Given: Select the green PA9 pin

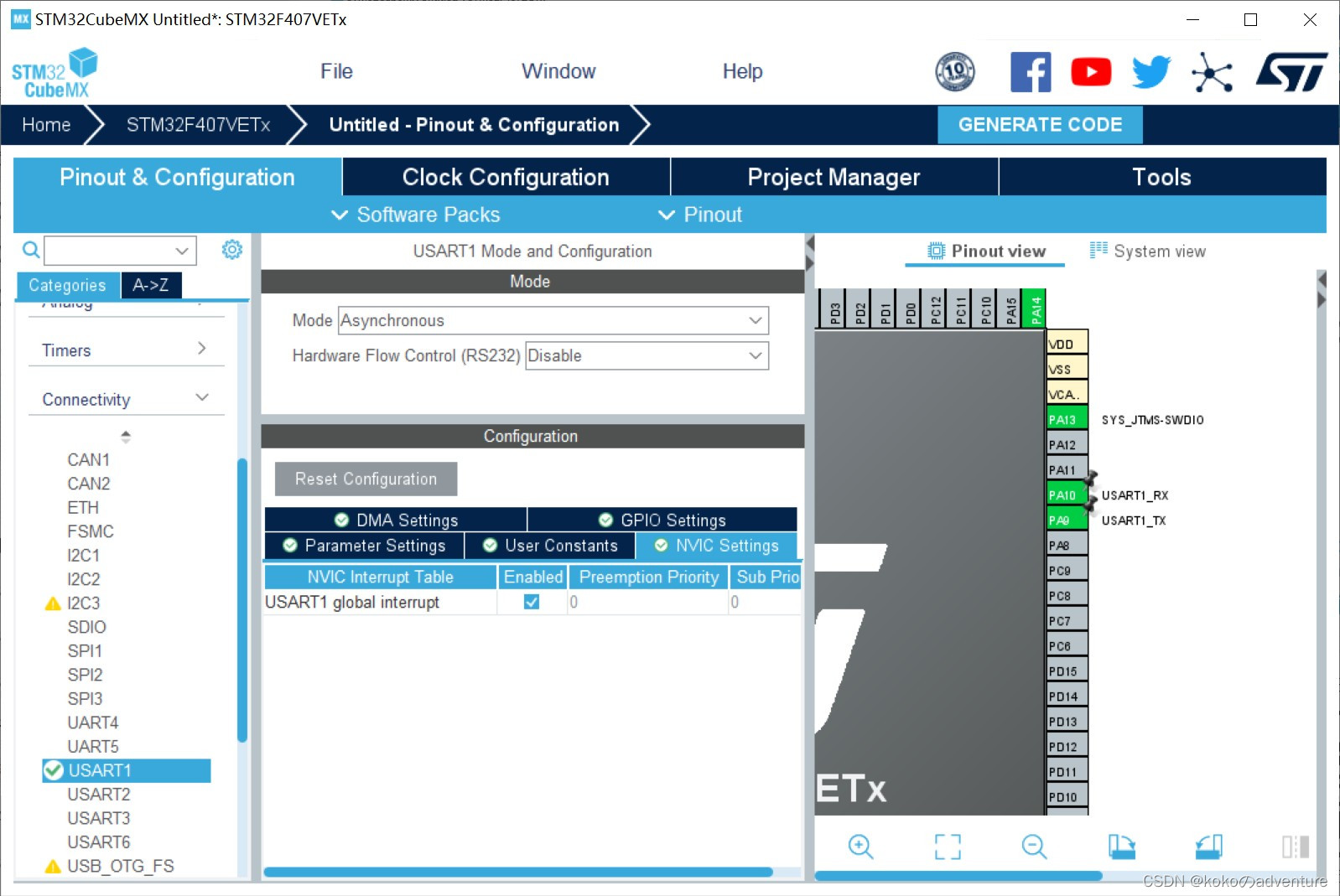Looking at the screenshot, I should (x=1067, y=520).
